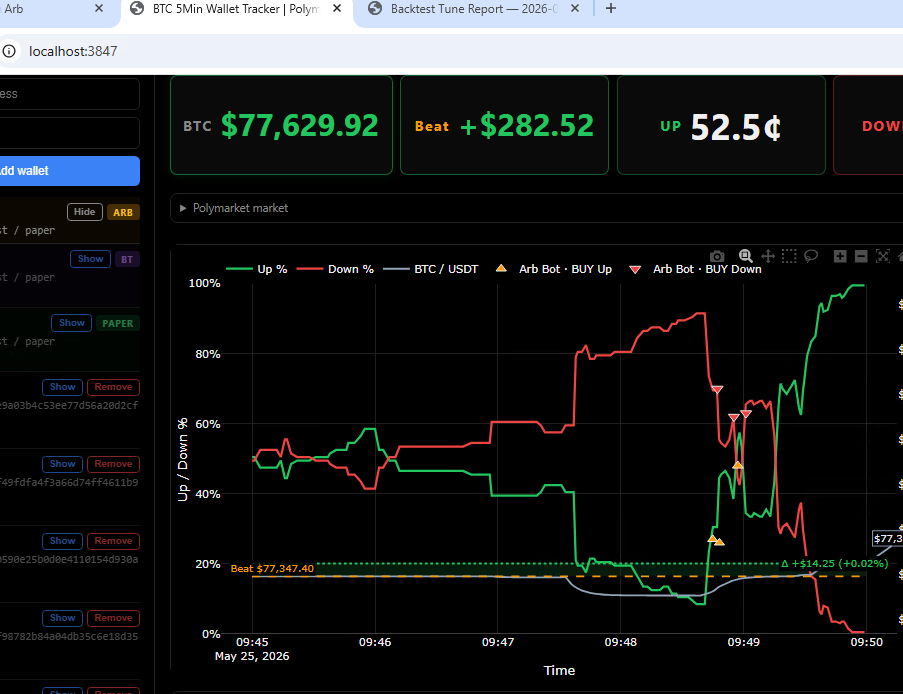Select the Box Select dotted-square tool

789,256
